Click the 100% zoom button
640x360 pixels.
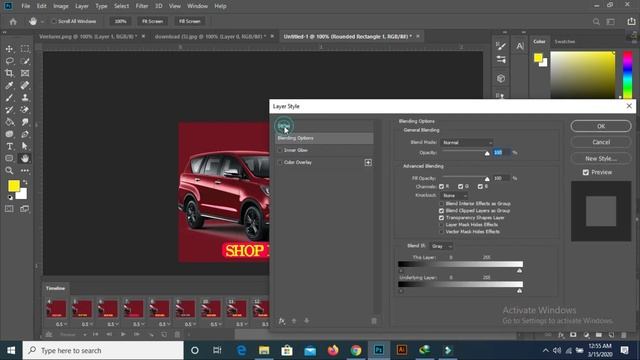(120, 21)
